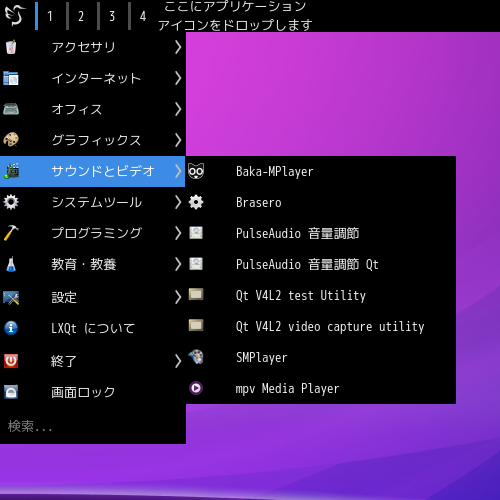Click the Education (教育・教養) flask icon

(11, 264)
